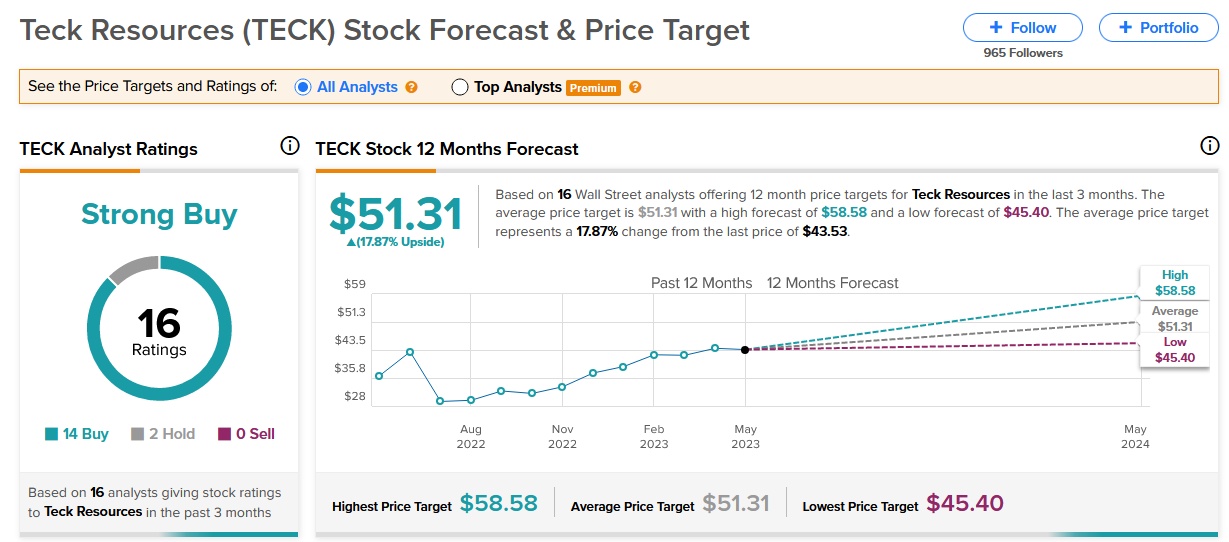Click help icon after Top Analysts Premium

(x=635, y=87)
